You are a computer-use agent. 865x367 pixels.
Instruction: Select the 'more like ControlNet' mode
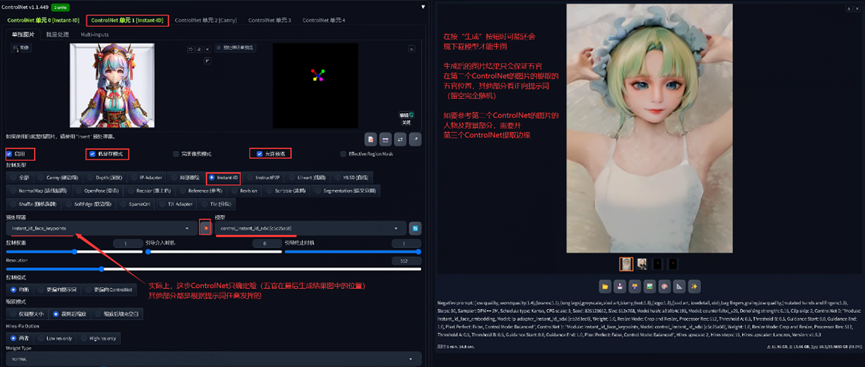[x=110, y=290]
